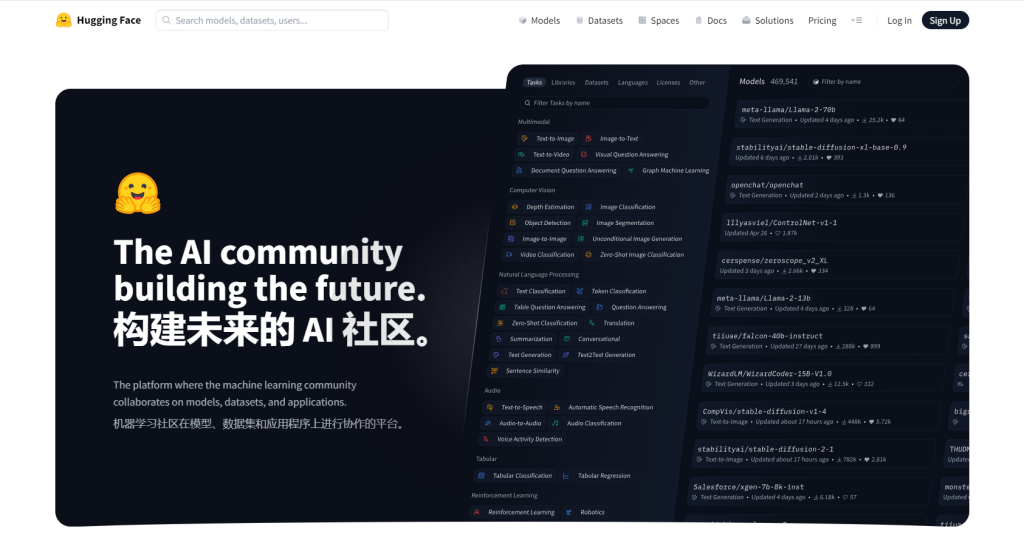
Task: Choose the Image-to-Image task label
Action: tap(544, 239)
